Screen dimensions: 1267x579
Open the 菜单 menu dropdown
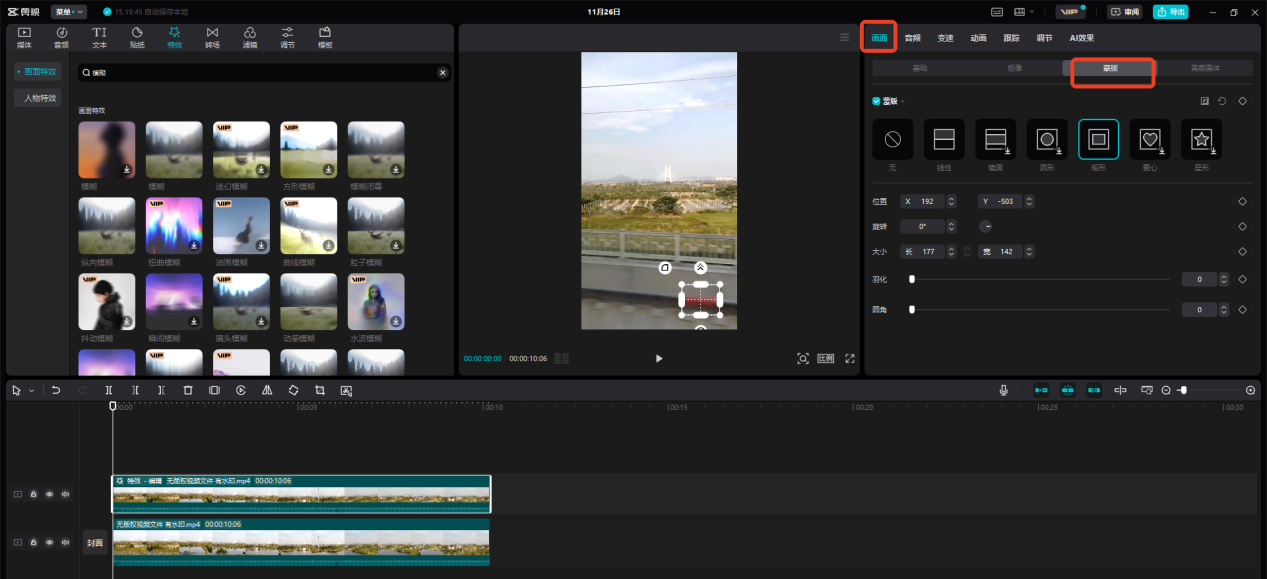pyautogui.click(x=69, y=12)
